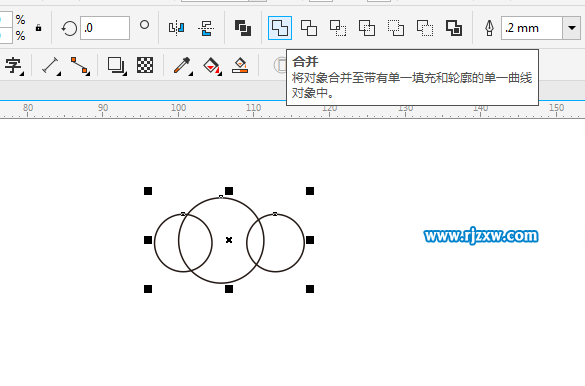Viewport: 585px width, 386px height.
Task: Click the top-left corner selection handle
Action: click(x=148, y=191)
